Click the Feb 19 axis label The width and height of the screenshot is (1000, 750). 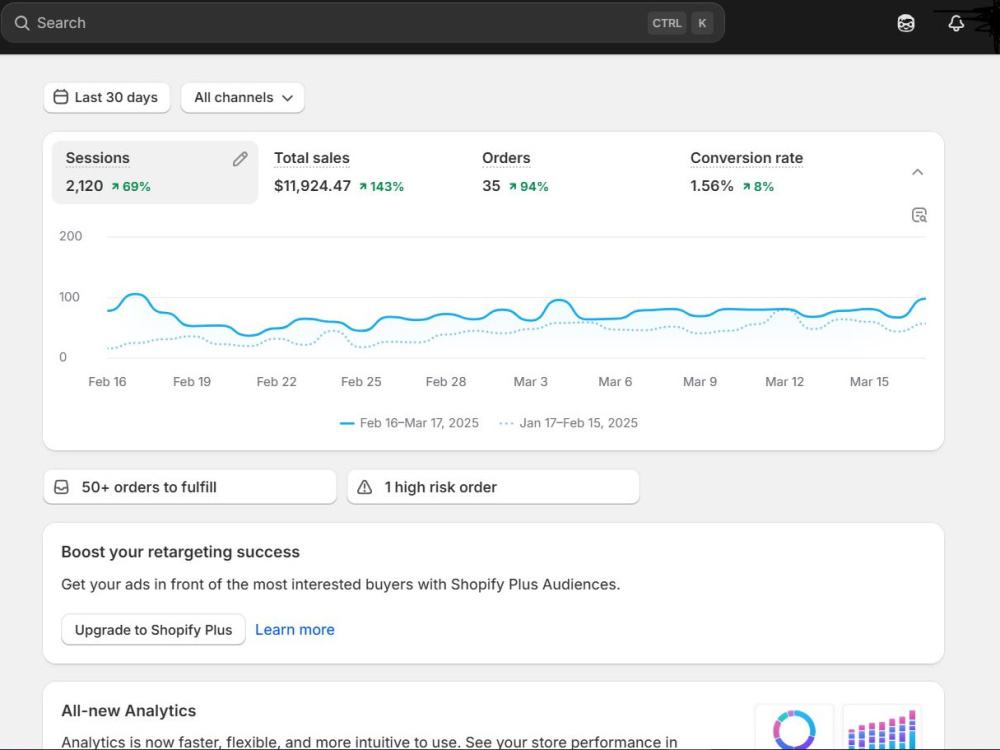click(192, 381)
